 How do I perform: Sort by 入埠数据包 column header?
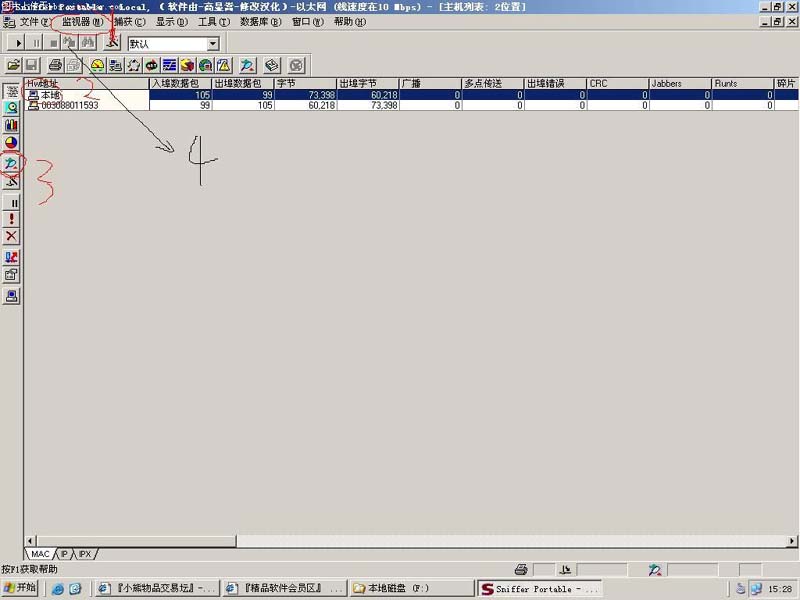[180, 84]
